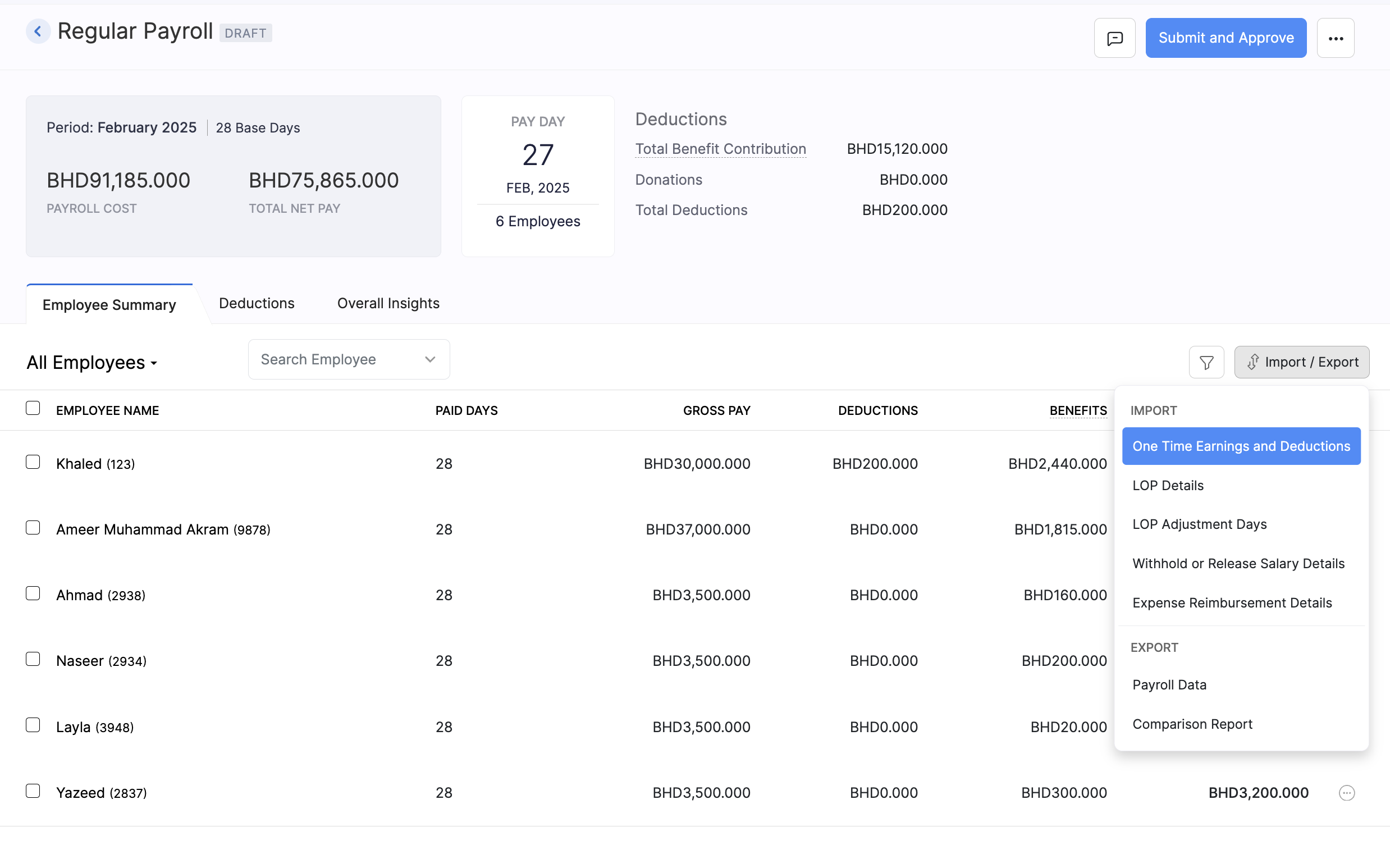
Task: Select all employees with header checkbox
Action: [33, 408]
